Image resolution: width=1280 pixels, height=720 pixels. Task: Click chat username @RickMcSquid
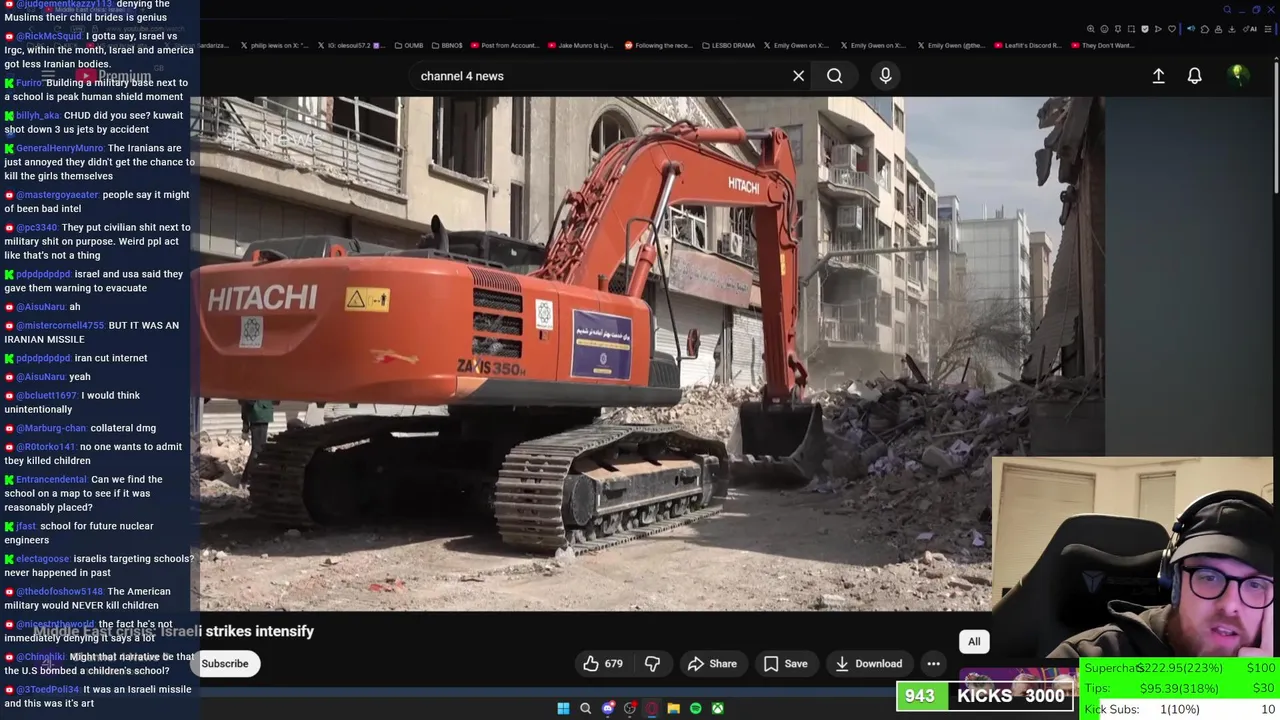pyautogui.click(x=49, y=36)
